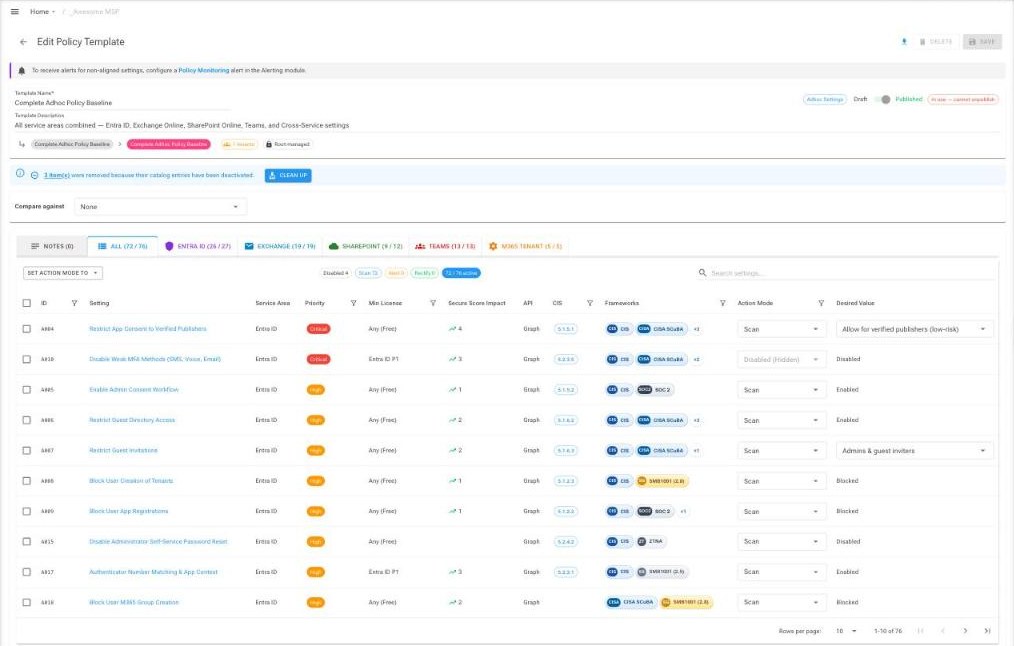Open Action Mode dropdown for Restrict App Consent row
Image resolution: width=1014 pixels, height=646 pixels.
click(x=781, y=329)
